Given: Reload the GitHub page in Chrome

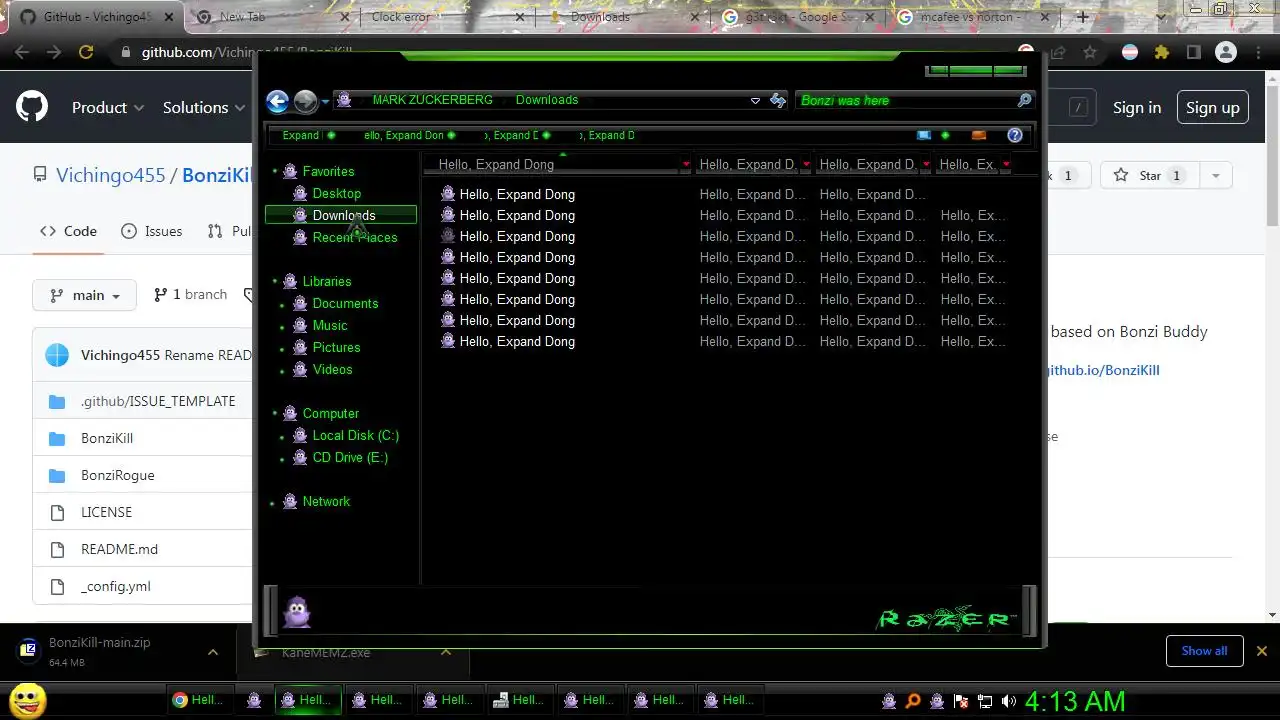Looking at the screenshot, I should click(x=86, y=53).
